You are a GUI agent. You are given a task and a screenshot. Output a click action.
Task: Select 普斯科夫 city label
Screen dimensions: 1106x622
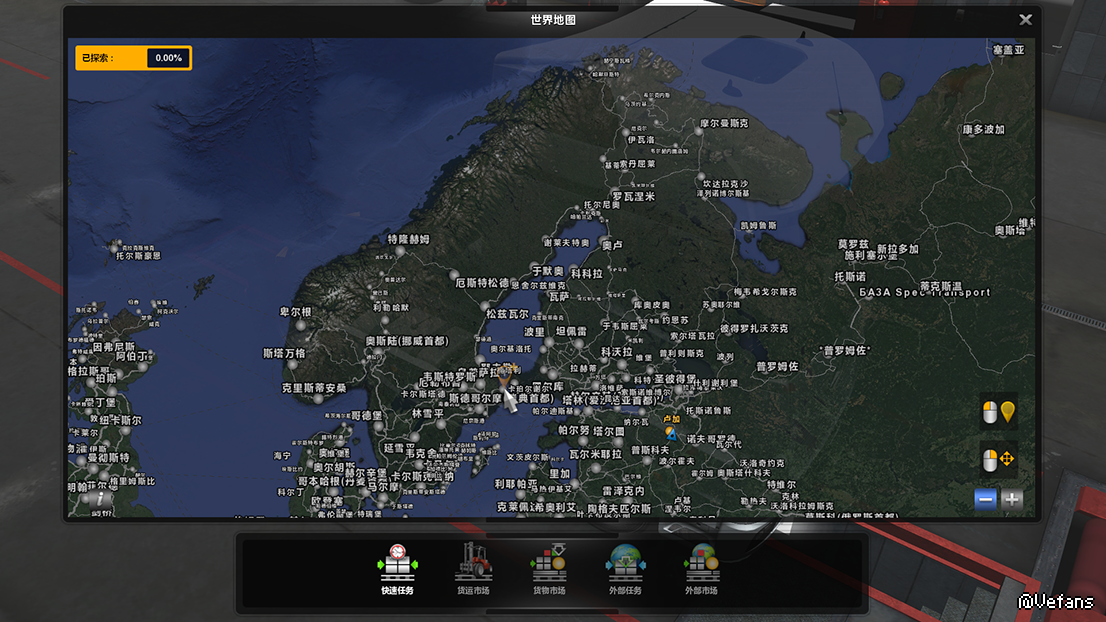click(650, 450)
